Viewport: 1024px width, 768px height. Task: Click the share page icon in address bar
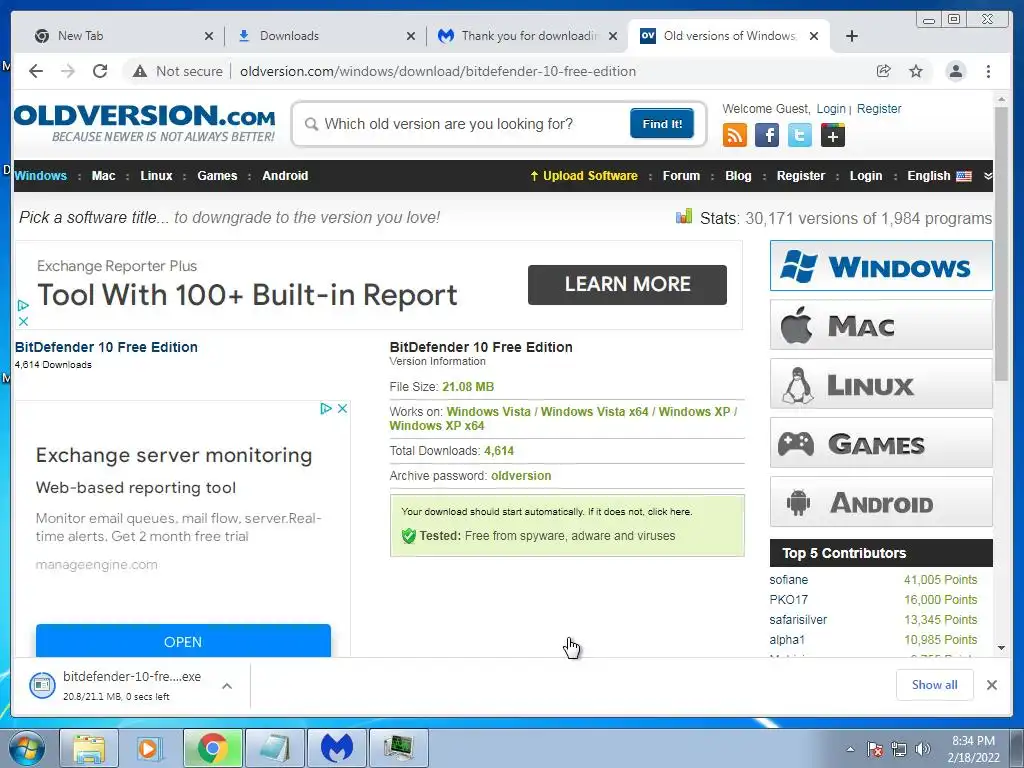884,71
